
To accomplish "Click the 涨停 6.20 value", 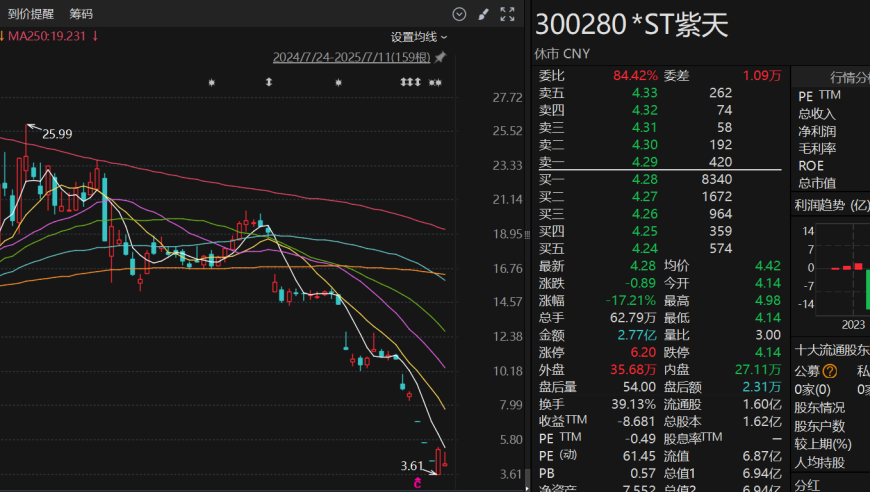I will 644,352.
